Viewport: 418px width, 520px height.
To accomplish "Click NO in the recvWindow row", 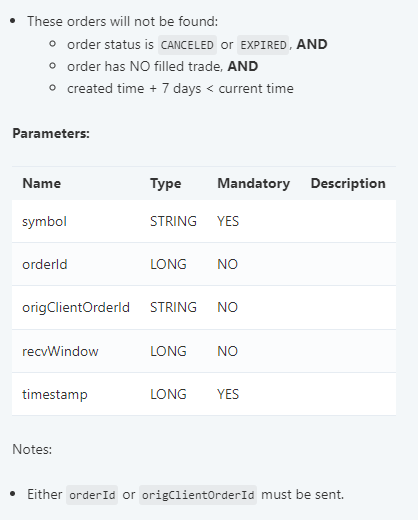I will tap(228, 351).
